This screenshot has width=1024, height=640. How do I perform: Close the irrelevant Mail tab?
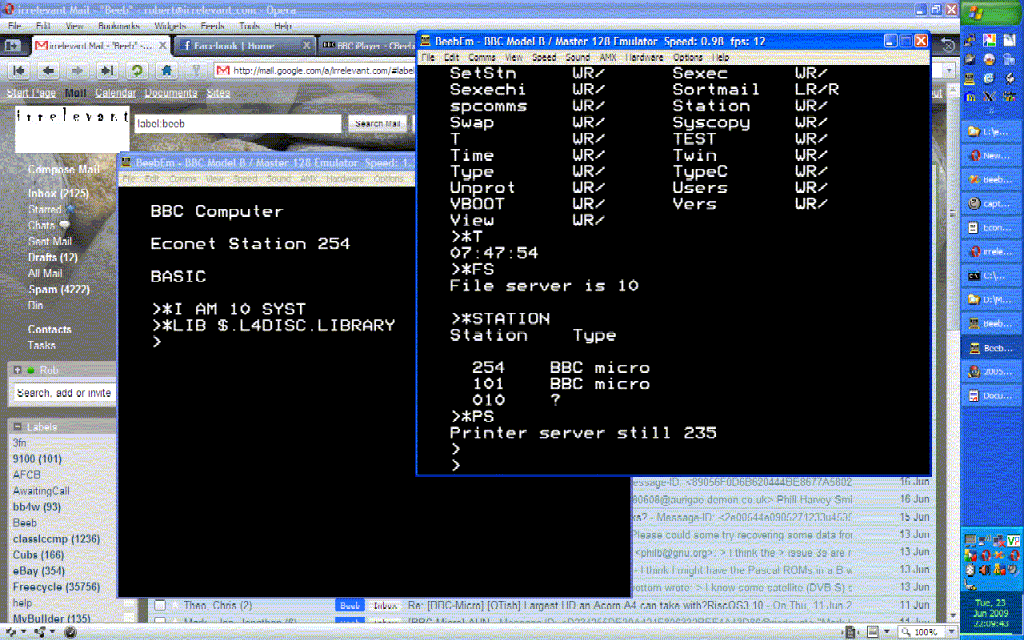coord(161,46)
